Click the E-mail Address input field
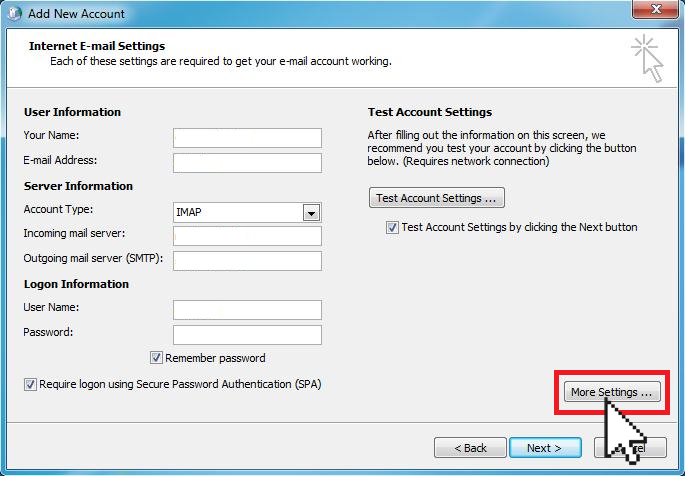 coord(247,163)
